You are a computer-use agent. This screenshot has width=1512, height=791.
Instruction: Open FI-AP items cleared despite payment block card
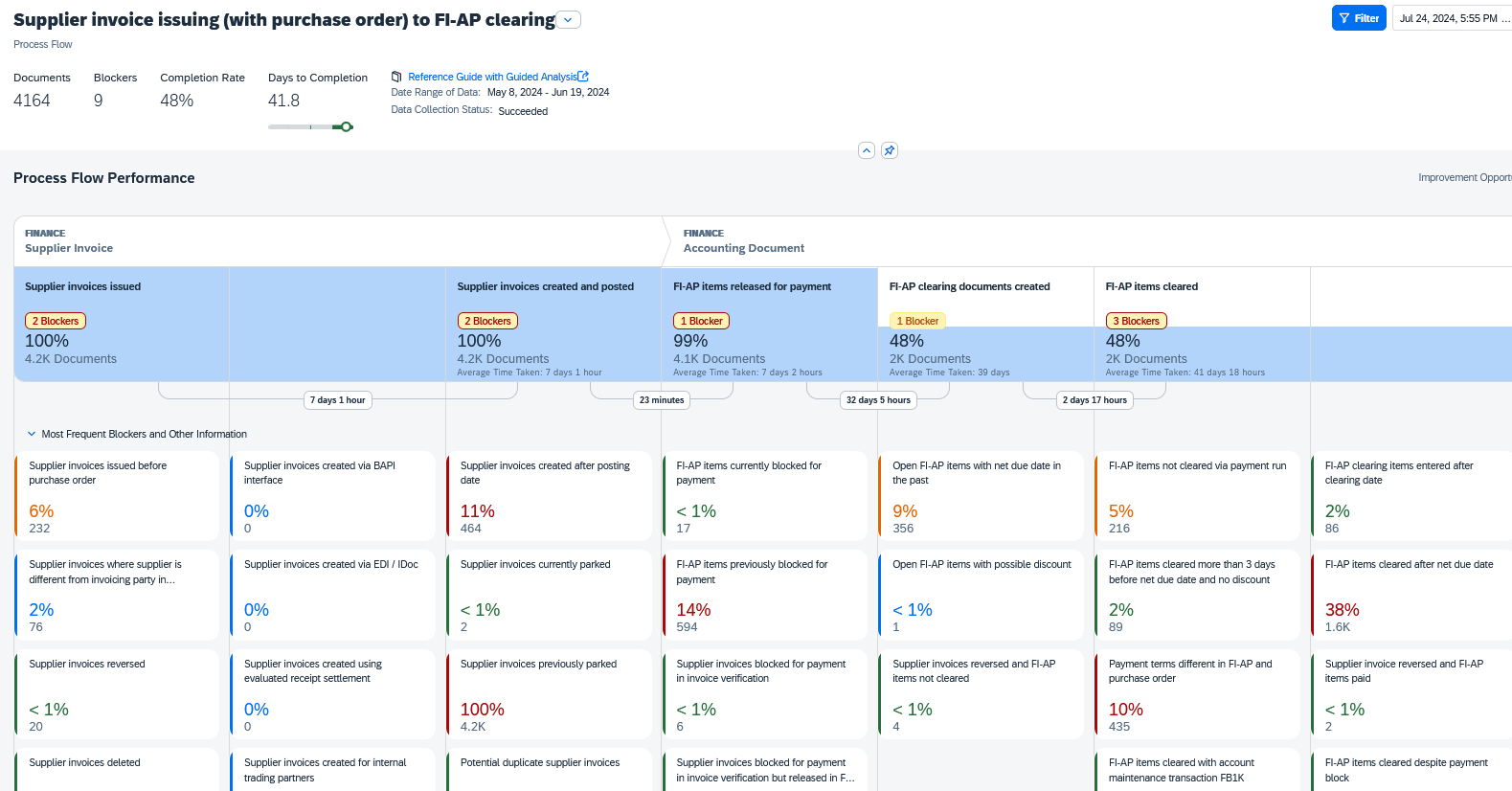click(1411, 770)
